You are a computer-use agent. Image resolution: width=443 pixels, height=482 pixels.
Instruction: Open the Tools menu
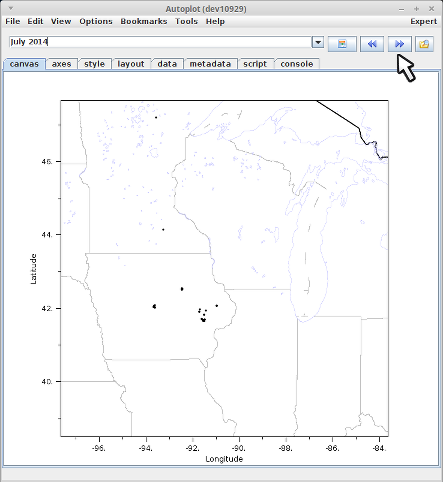[x=186, y=21]
